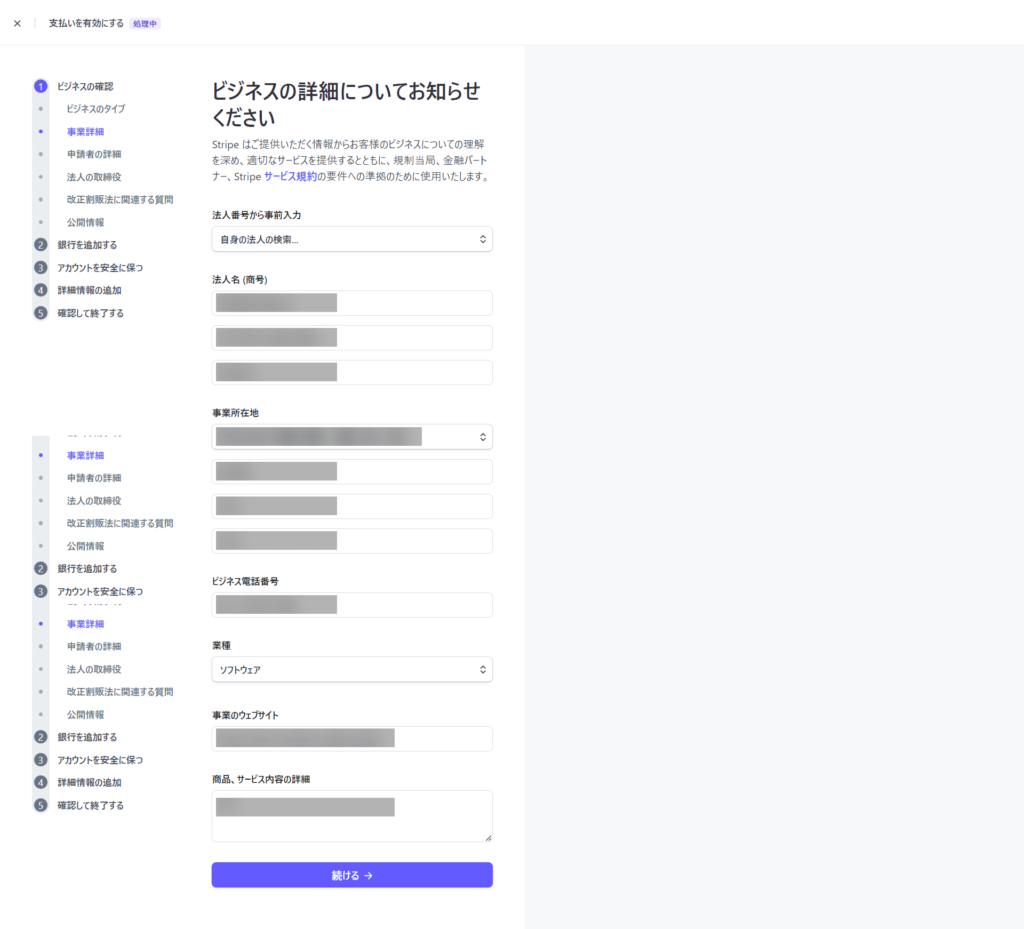1024x929 pixels.
Task: Click the 処理中 status badge
Action: click(145, 23)
